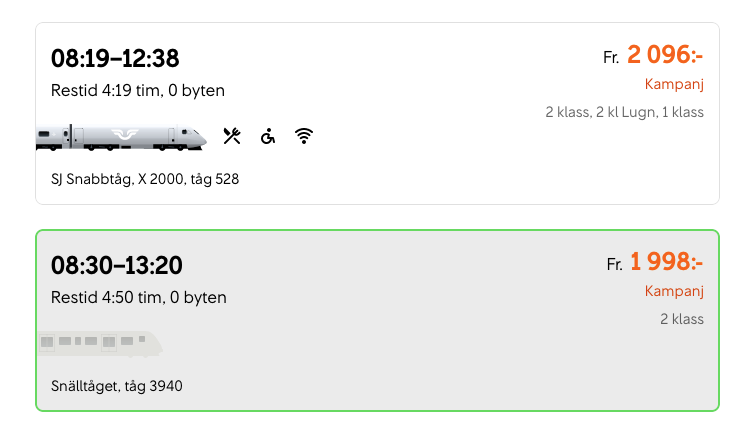Click the wheelchair accessibility icon
Viewport: 754px width, 428px height.
click(x=268, y=136)
